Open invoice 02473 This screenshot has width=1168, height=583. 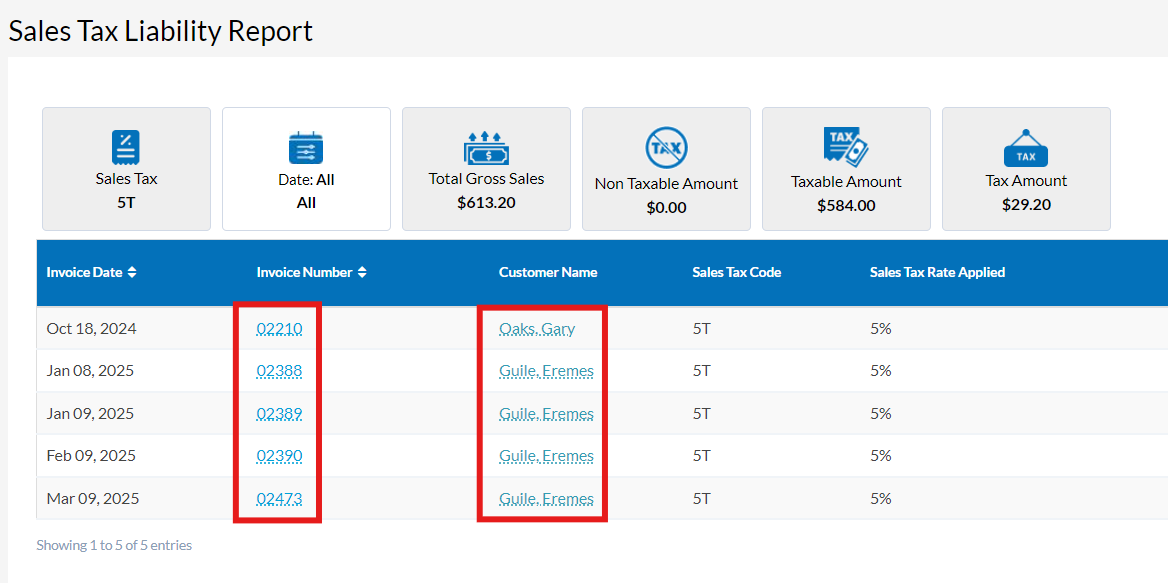coord(279,498)
